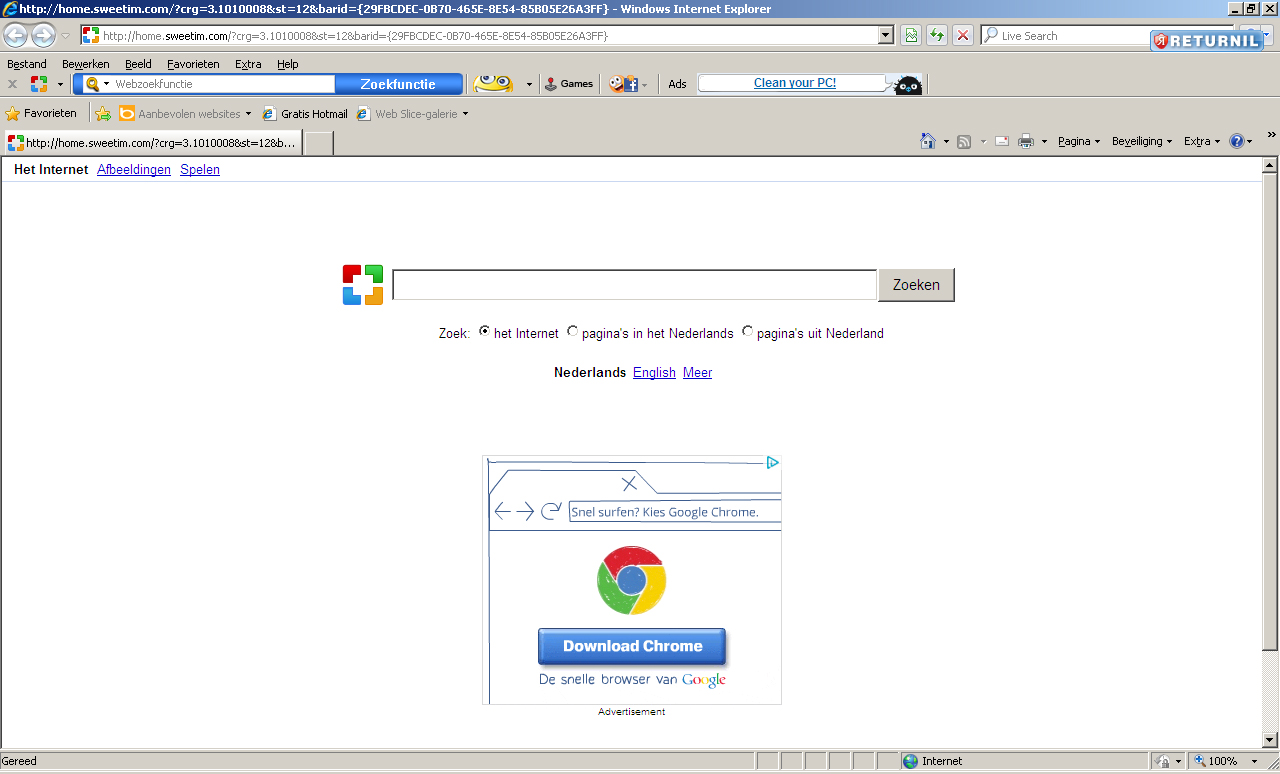Image resolution: width=1280 pixels, height=774 pixels.
Task: Expand the address bar URL dropdown
Action: [885, 36]
